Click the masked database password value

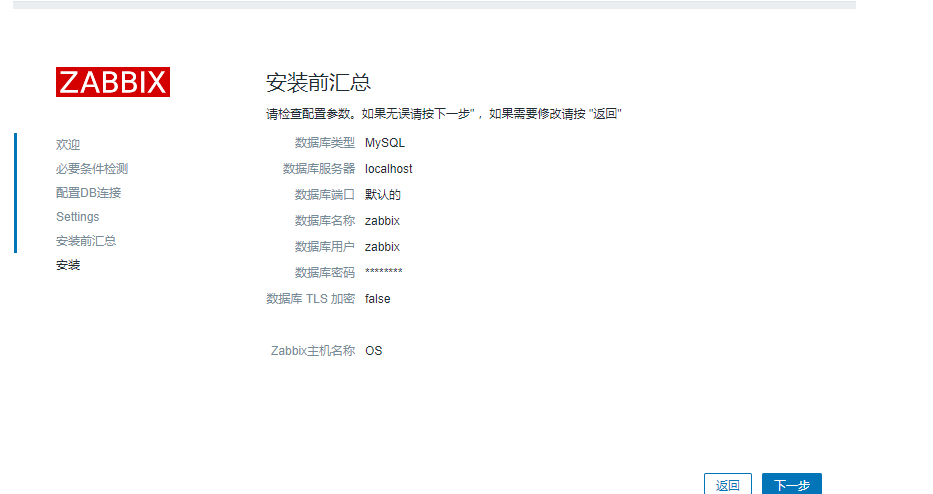click(383, 272)
